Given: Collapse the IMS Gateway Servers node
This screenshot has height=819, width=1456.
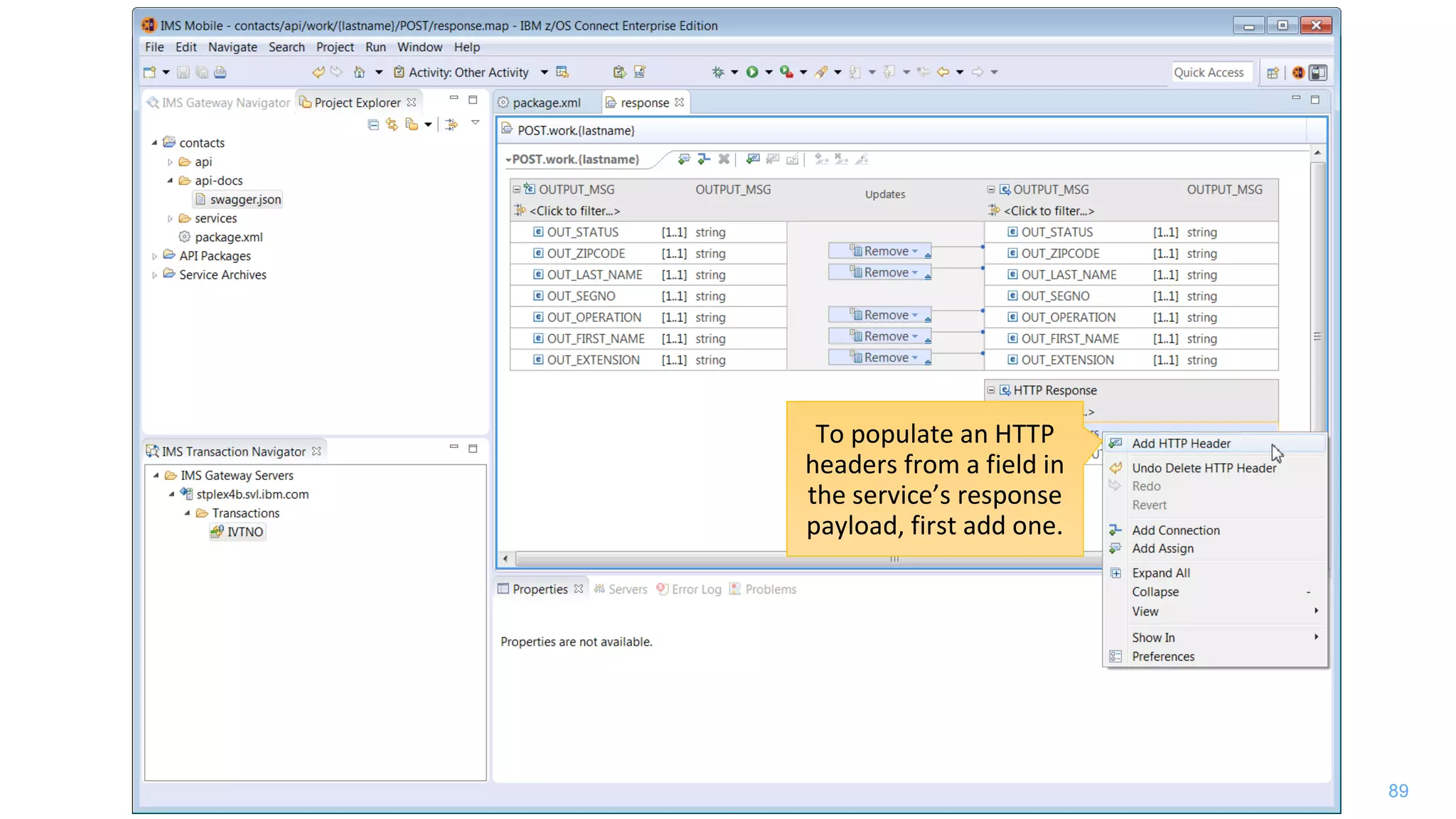Looking at the screenshot, I should [156, 475].
